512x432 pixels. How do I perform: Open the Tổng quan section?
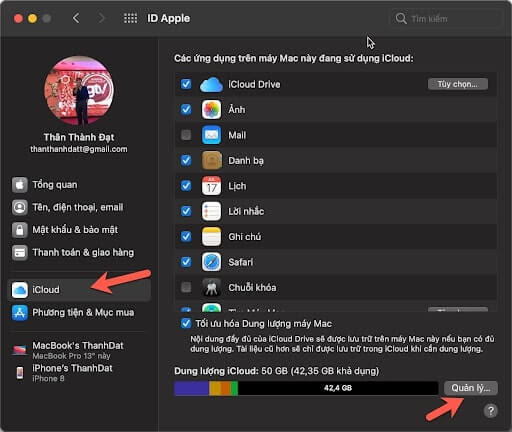79,185
